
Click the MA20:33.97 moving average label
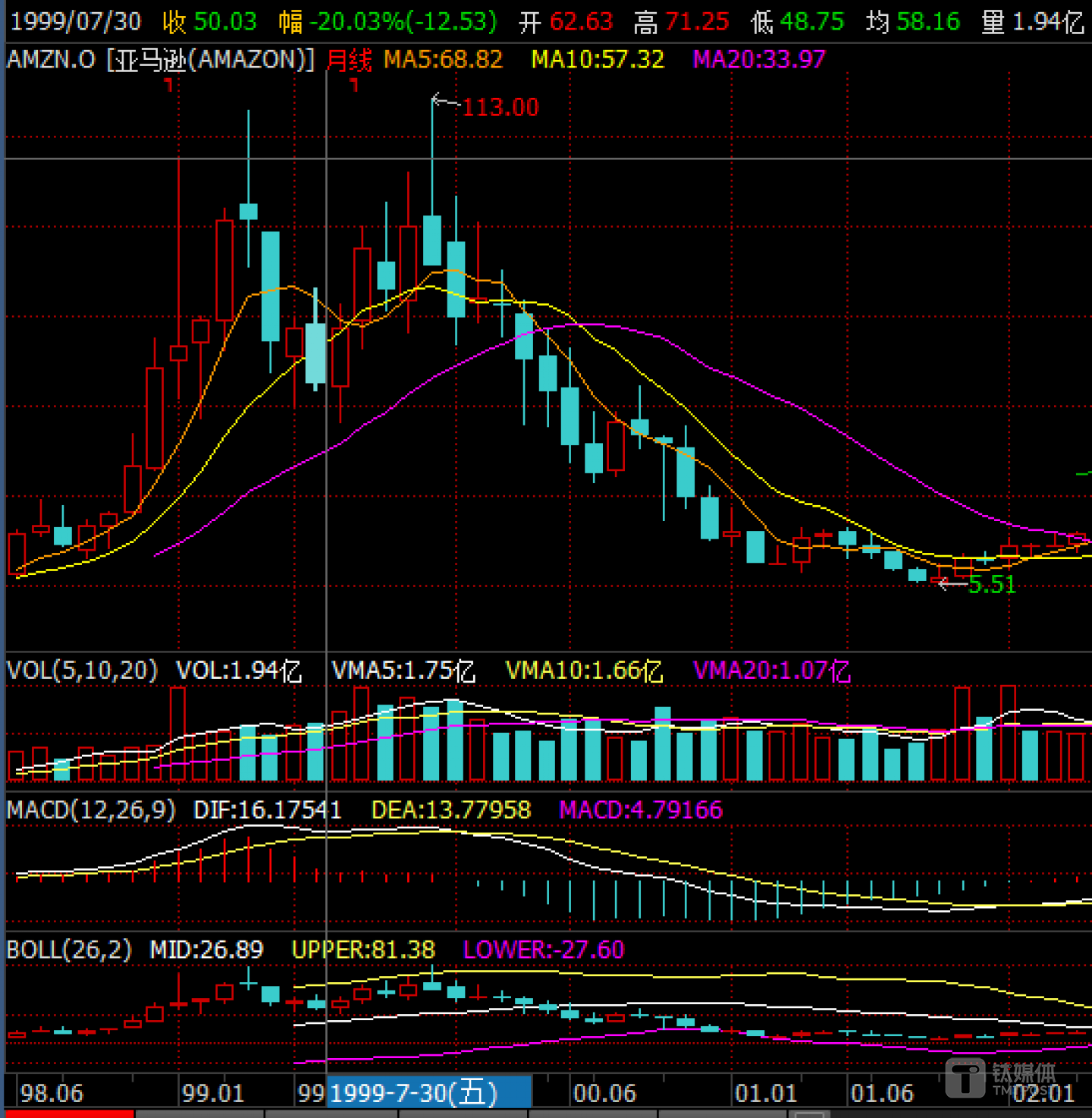(x=759, y=60)
